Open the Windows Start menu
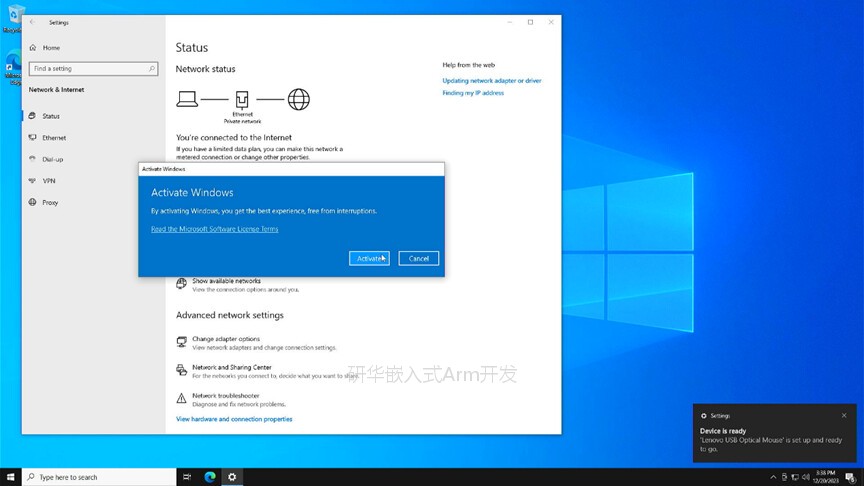864x486 pixels. click(x=10, y=477)
